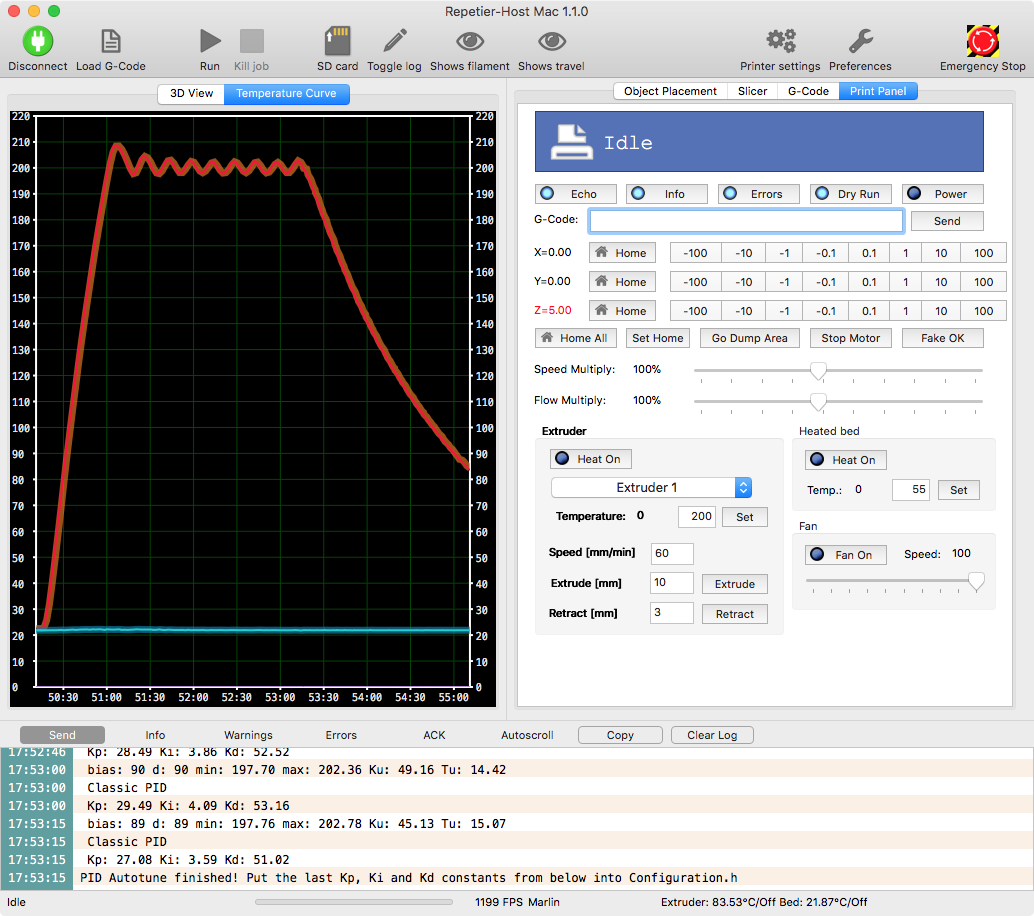
Task: Switch to the 3D View tab
Action: [x=191, y=93]
